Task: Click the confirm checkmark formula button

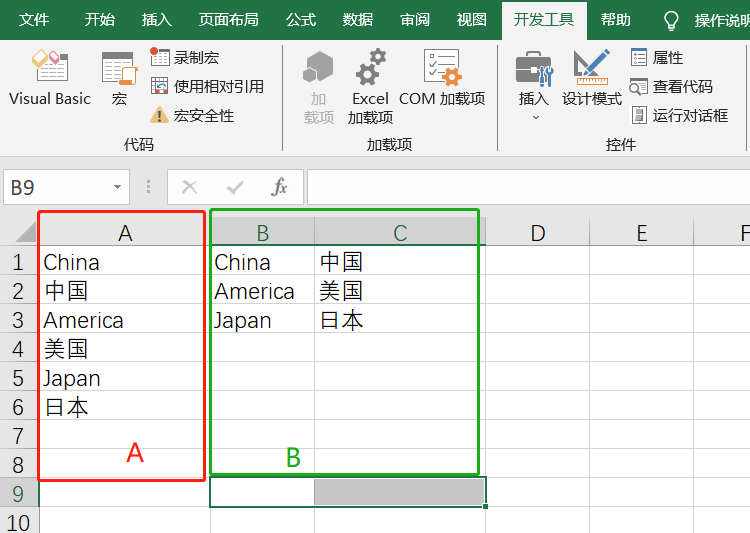Action: (234, 187)
